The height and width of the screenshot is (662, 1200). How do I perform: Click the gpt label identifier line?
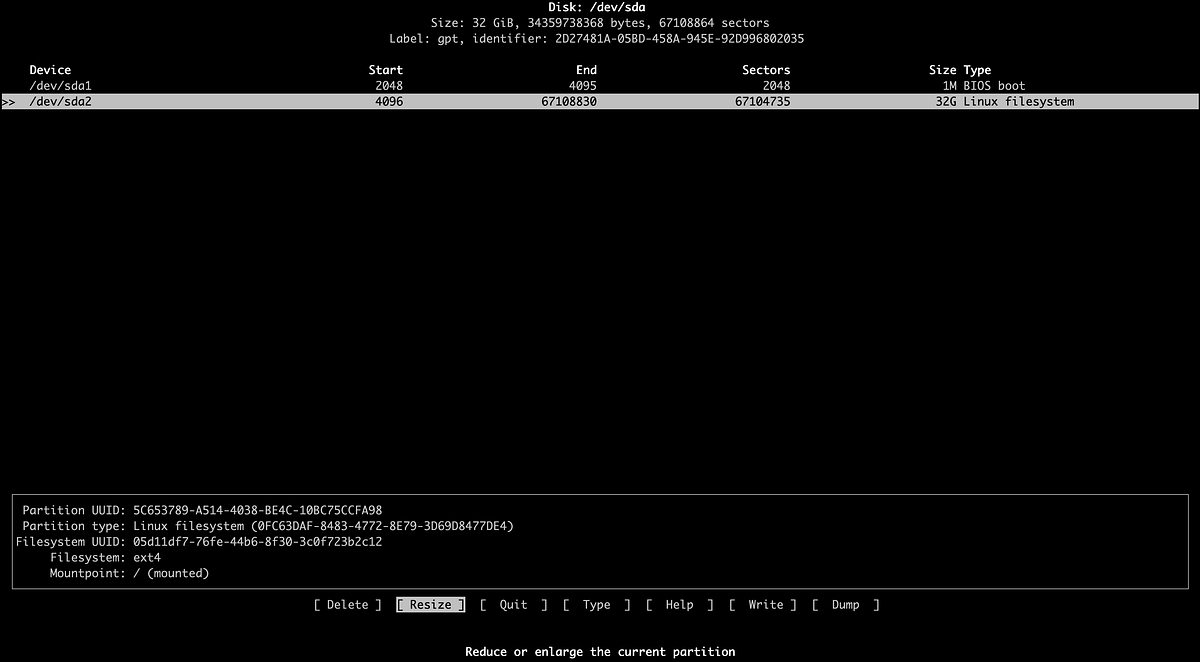pos(599,39)
